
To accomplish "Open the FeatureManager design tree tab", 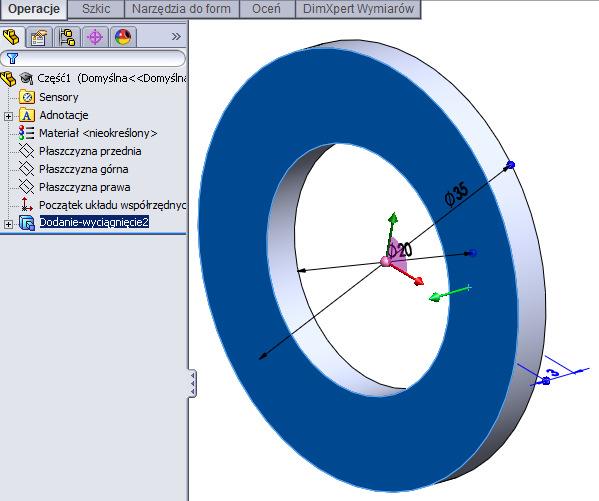I will click(12, 37).
